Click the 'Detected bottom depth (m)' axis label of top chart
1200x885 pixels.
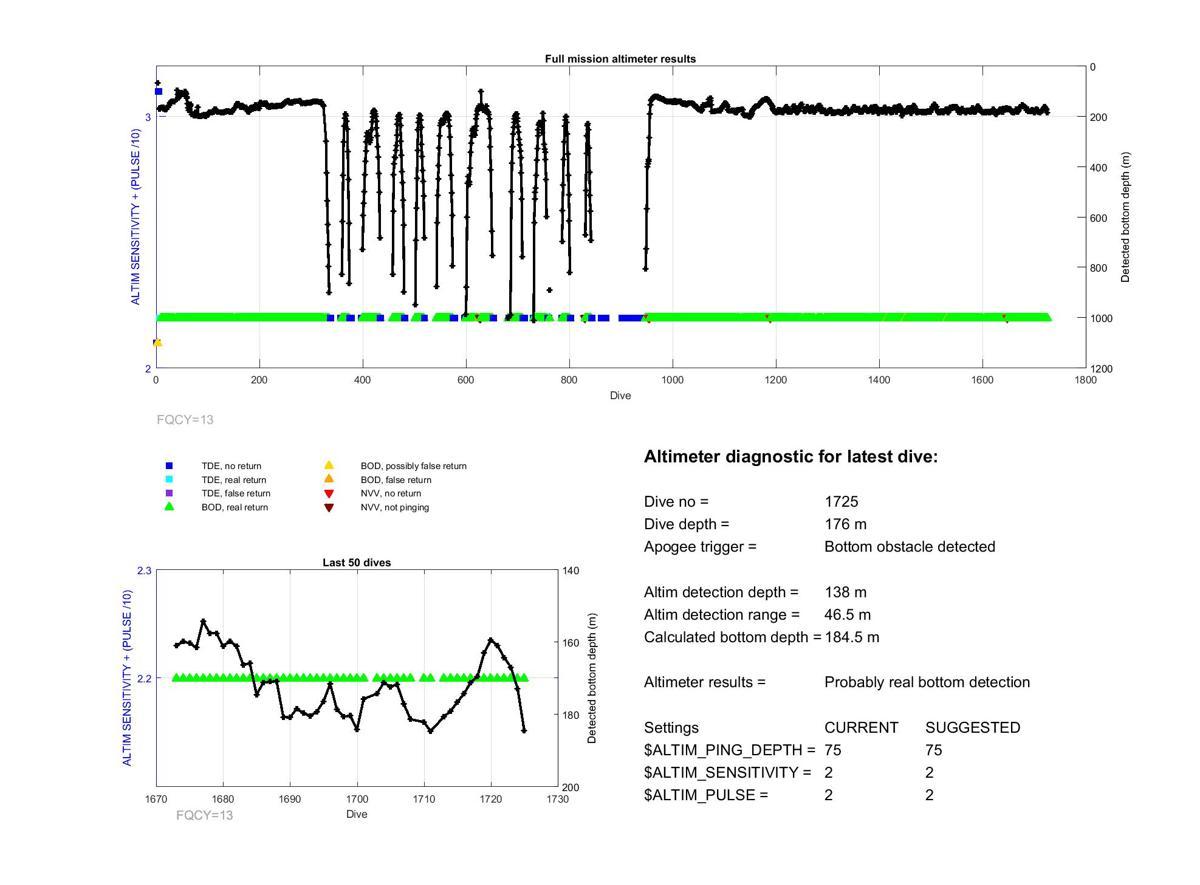coord(1125,217)
